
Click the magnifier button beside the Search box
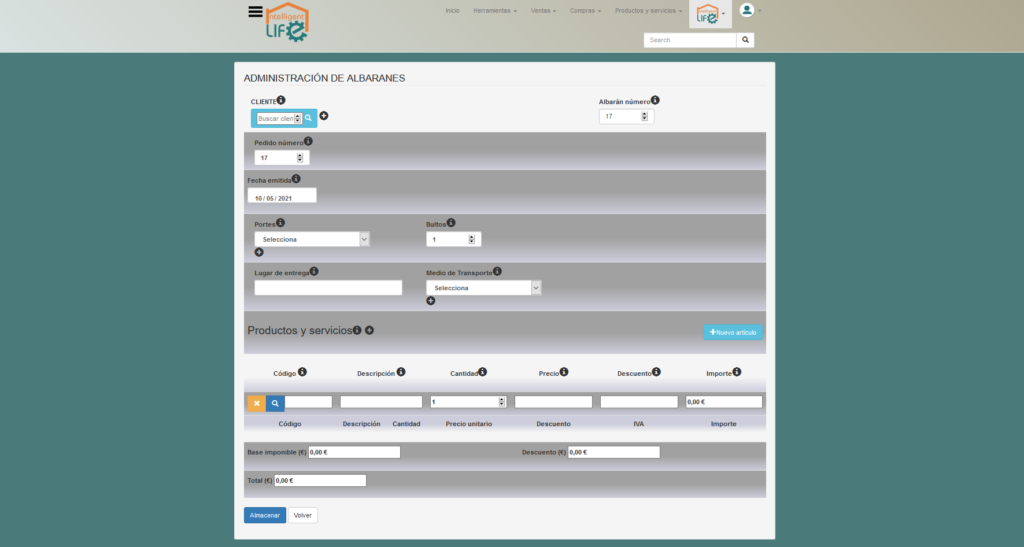745,40
